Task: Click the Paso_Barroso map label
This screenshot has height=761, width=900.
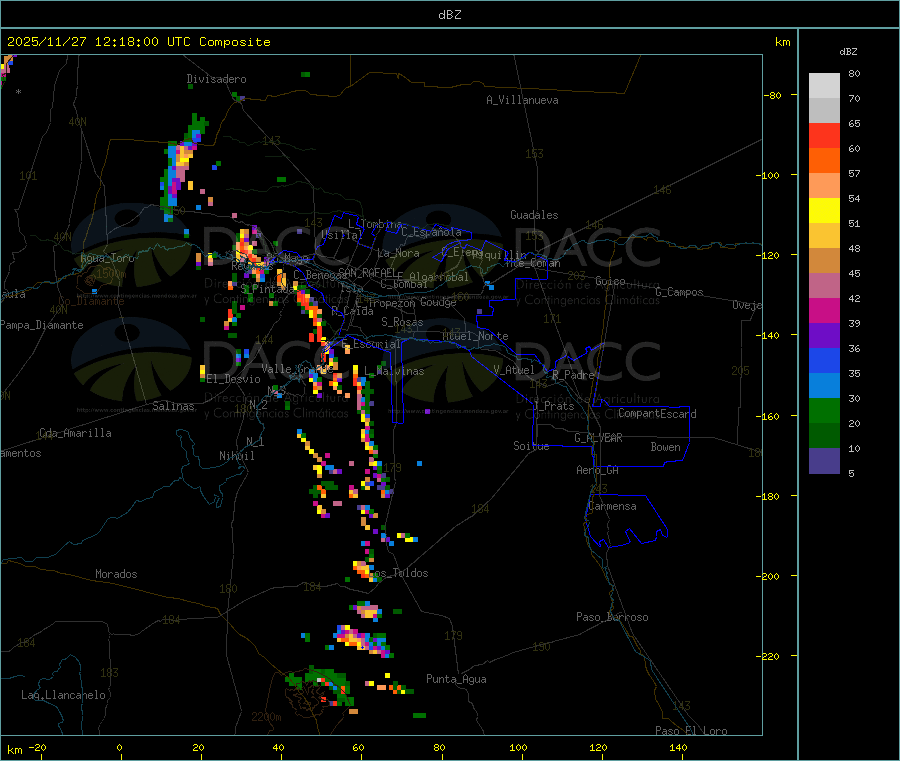Action: pos(612,617)
